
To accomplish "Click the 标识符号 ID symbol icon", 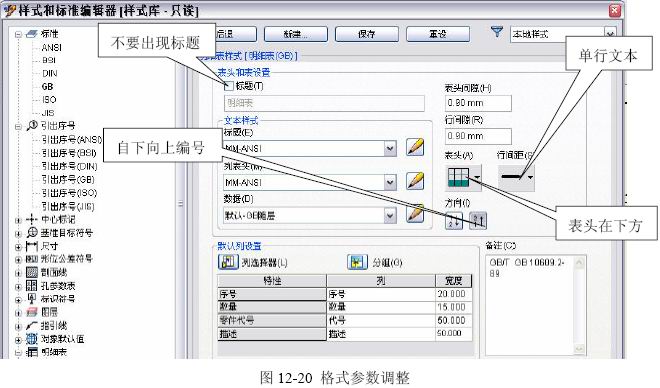I will 32,298.
